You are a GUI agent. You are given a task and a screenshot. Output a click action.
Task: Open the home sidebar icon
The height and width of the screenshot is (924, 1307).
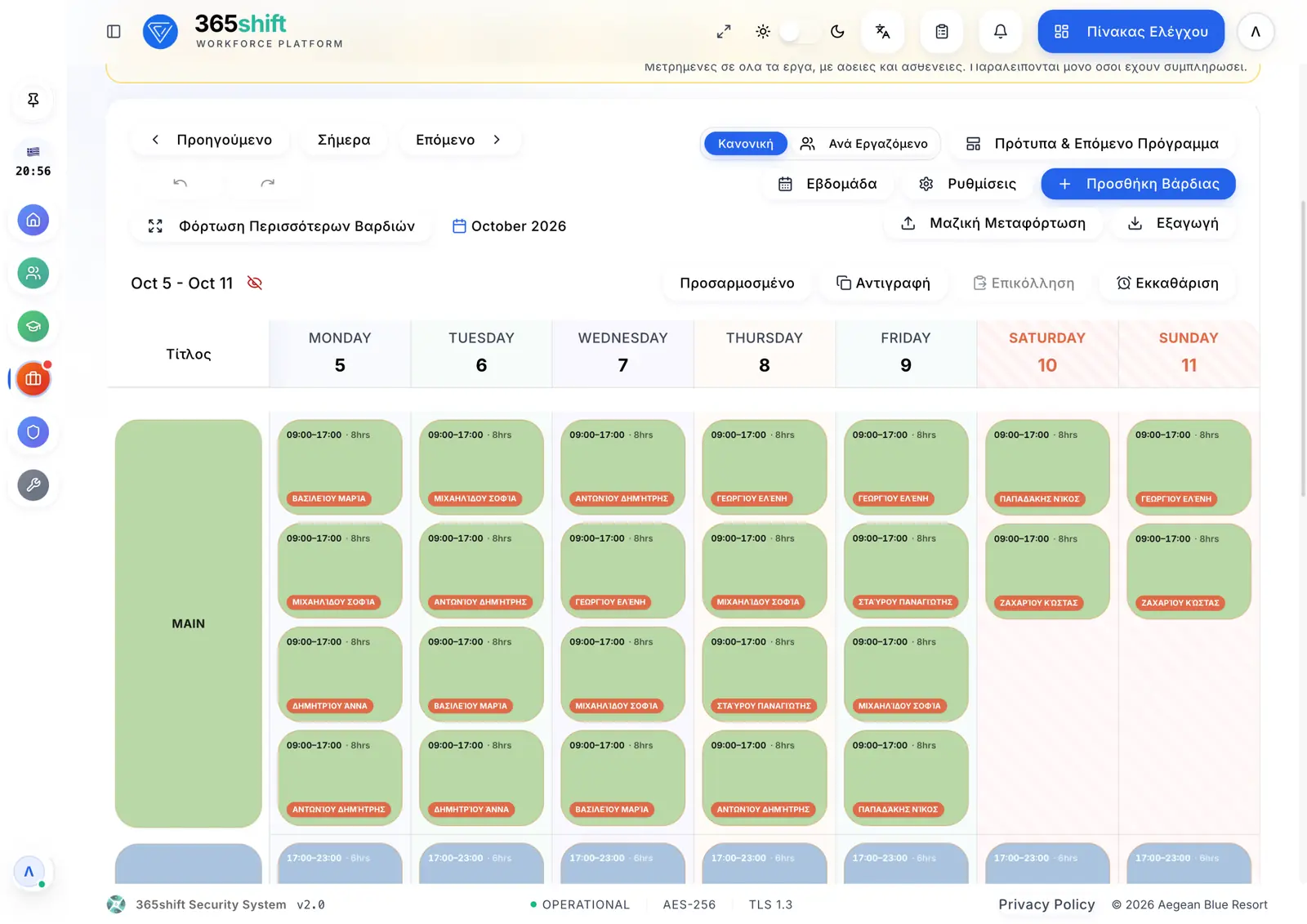tap(33, 220)
